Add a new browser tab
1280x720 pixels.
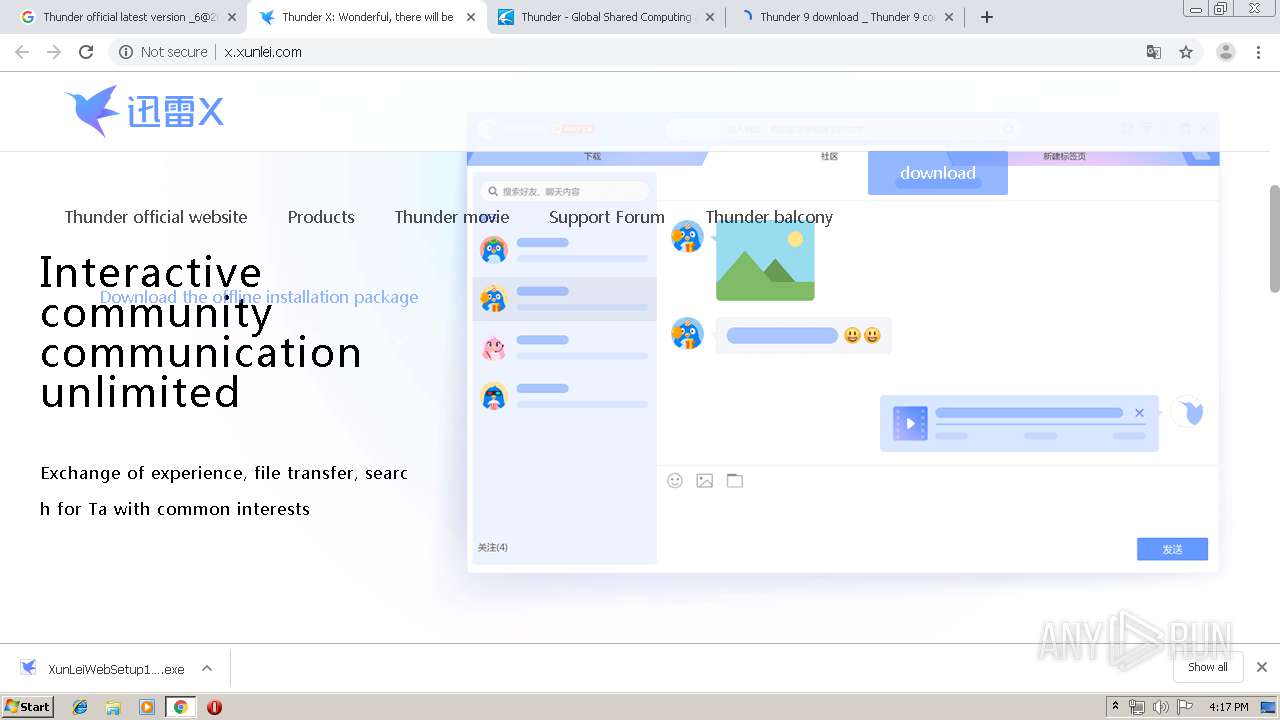tap(986, 17)
